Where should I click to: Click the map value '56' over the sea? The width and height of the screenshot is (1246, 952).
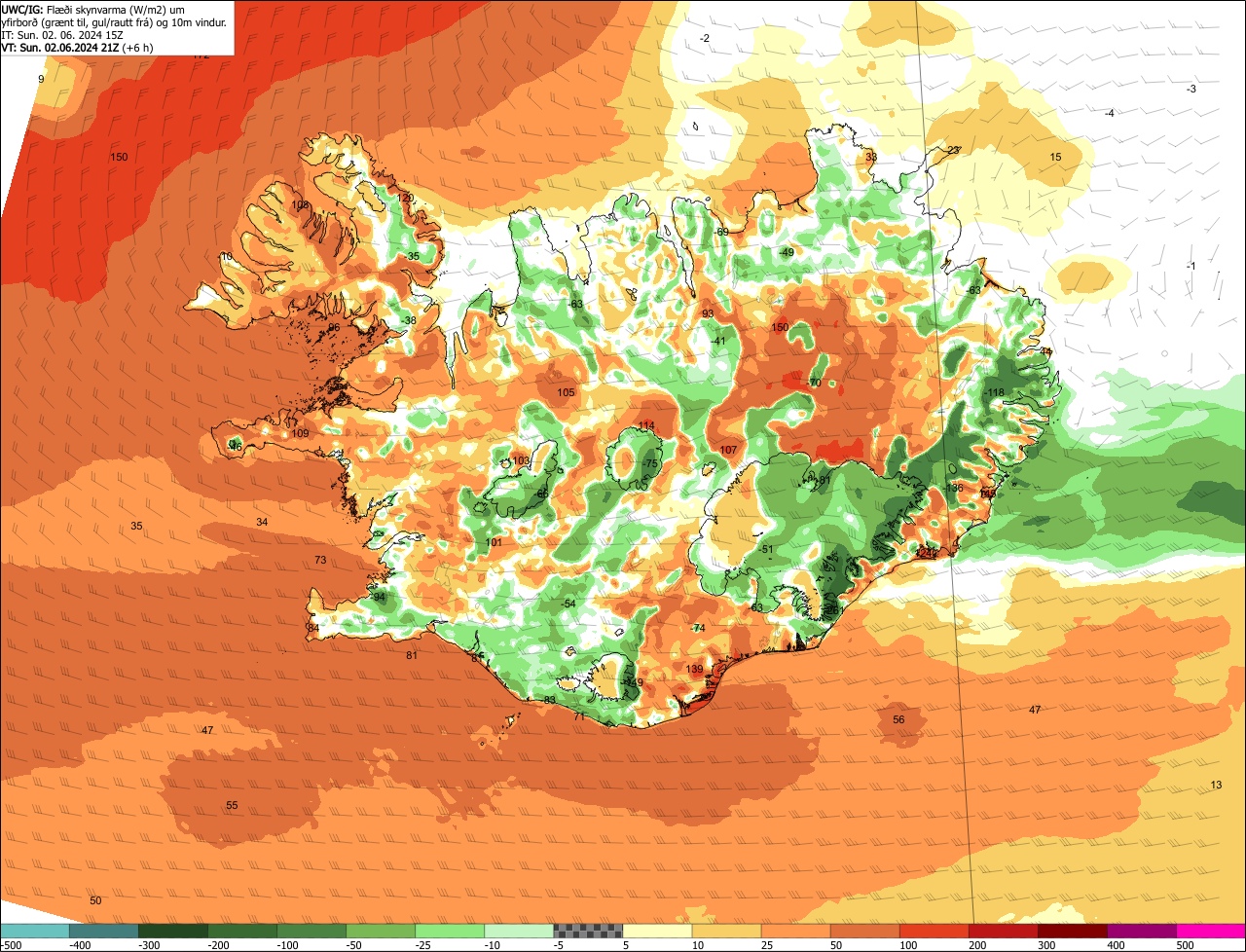click(x=898, y=719)
